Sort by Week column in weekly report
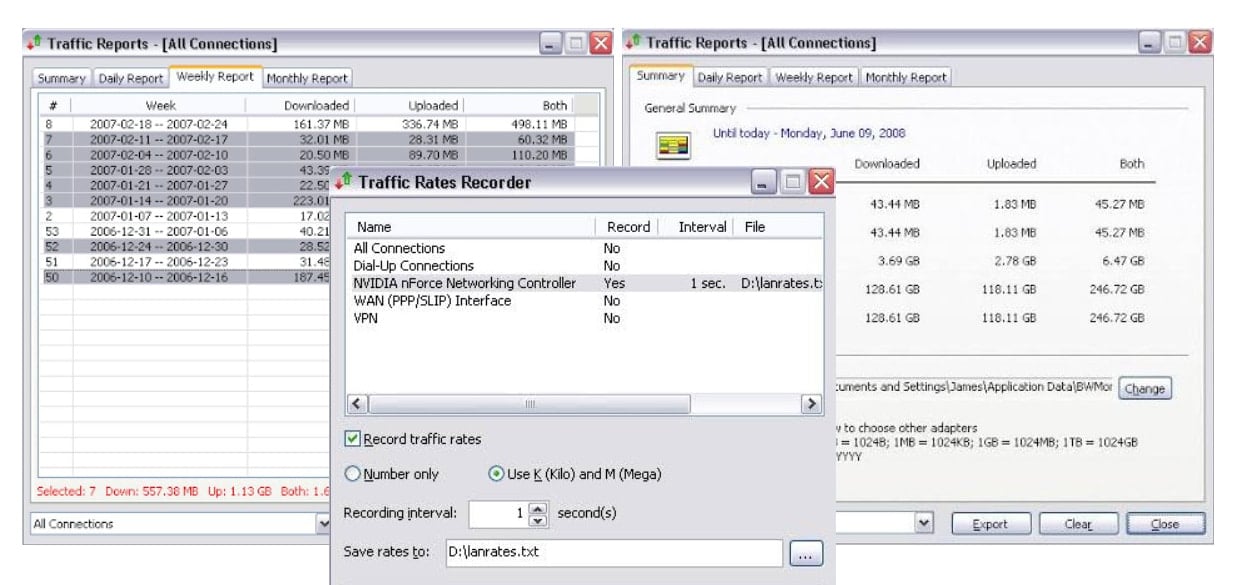 pos(160,105)
